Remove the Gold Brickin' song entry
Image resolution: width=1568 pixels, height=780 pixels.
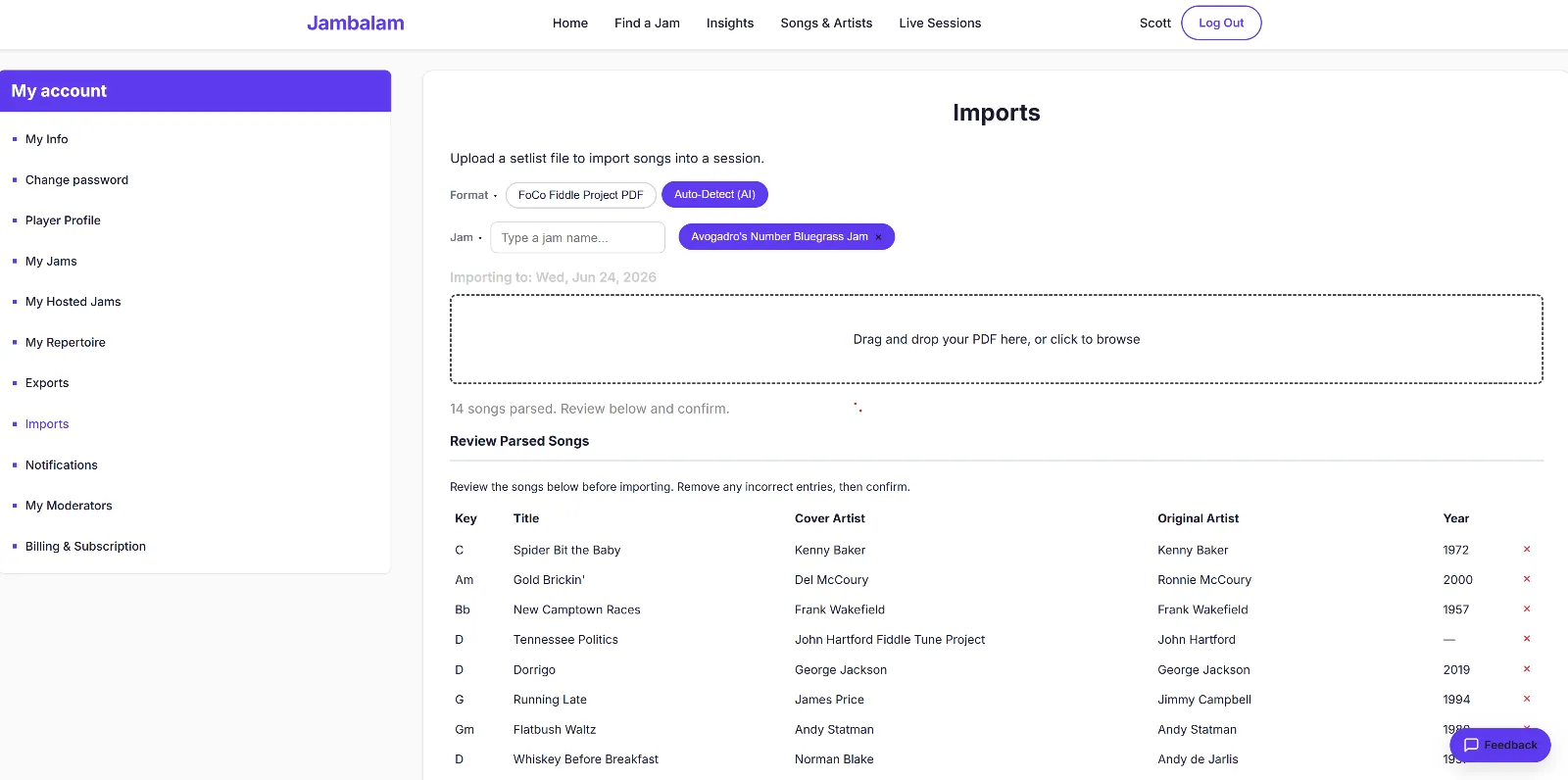1526,579
